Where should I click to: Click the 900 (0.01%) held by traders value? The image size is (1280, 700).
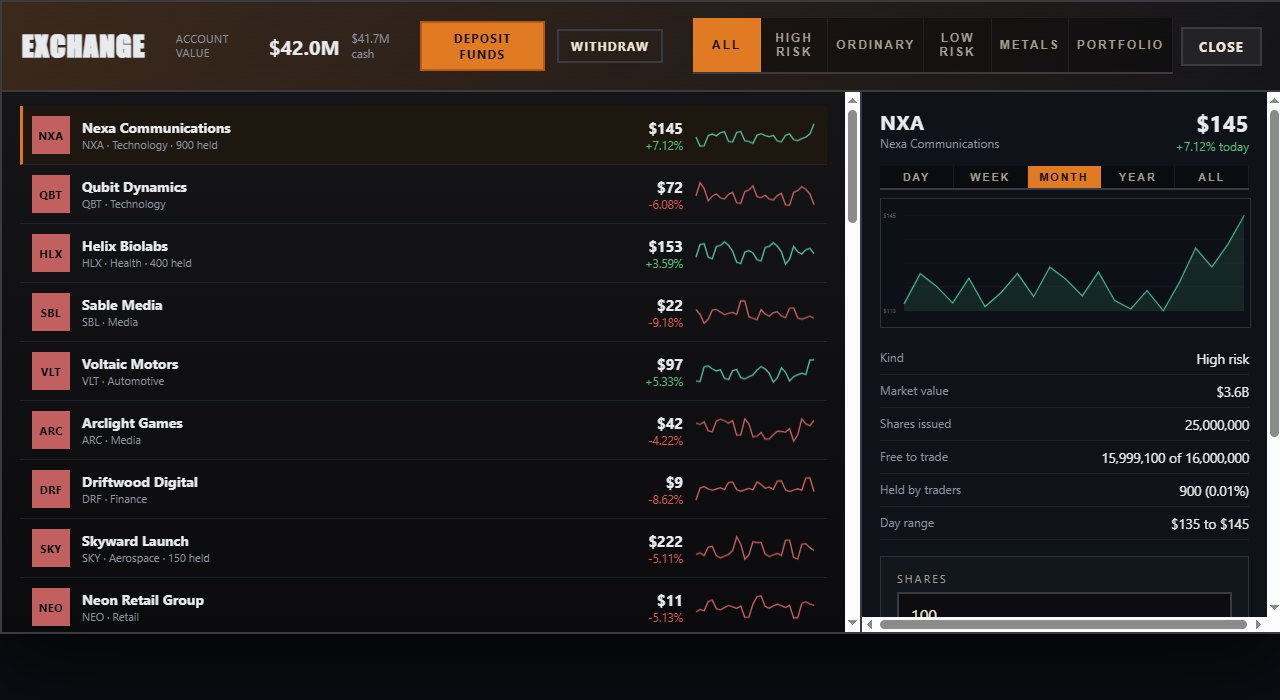tap(1214, 491)
